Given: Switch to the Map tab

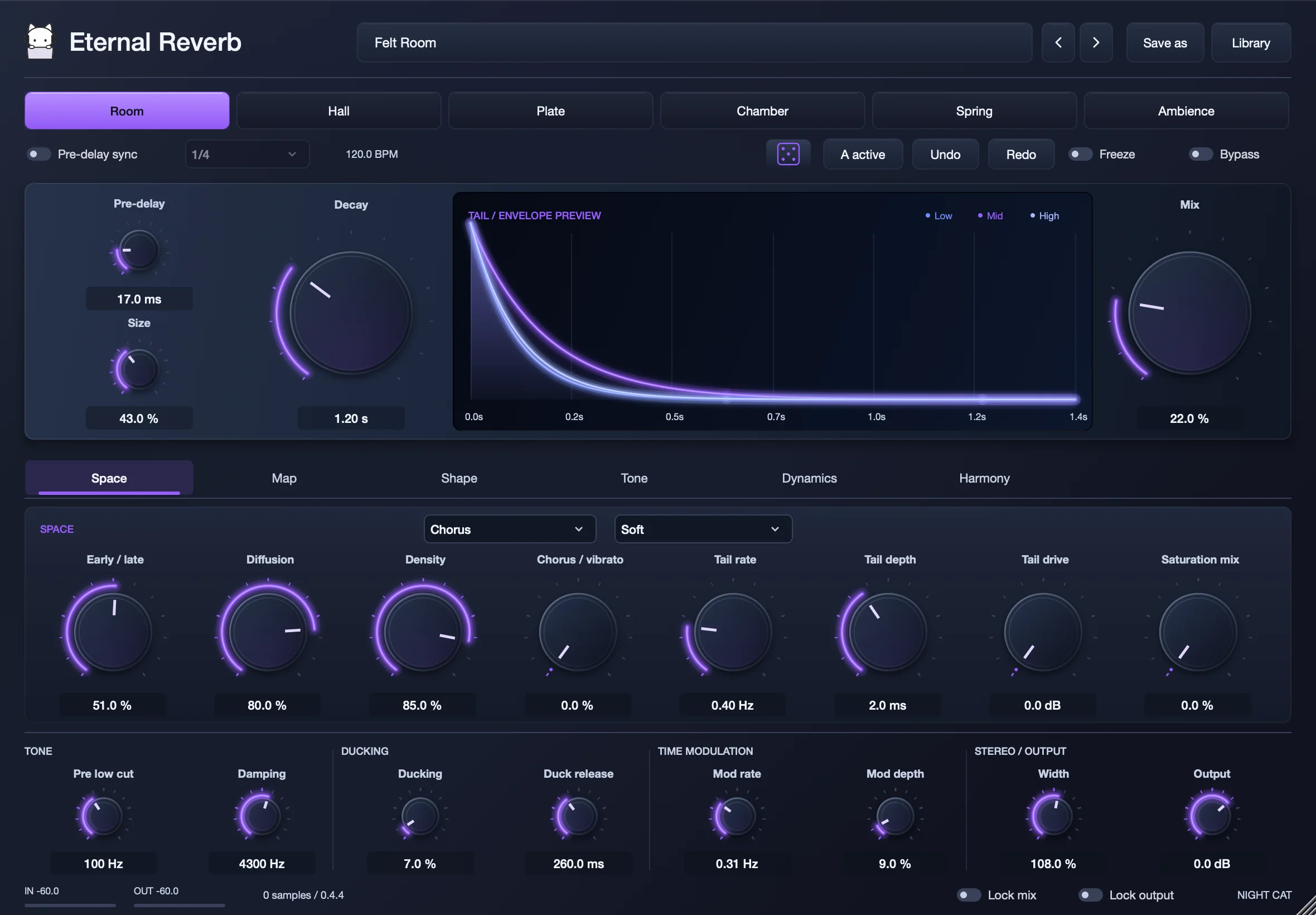Looking at the screenshot, I should [x=284, y=478].
